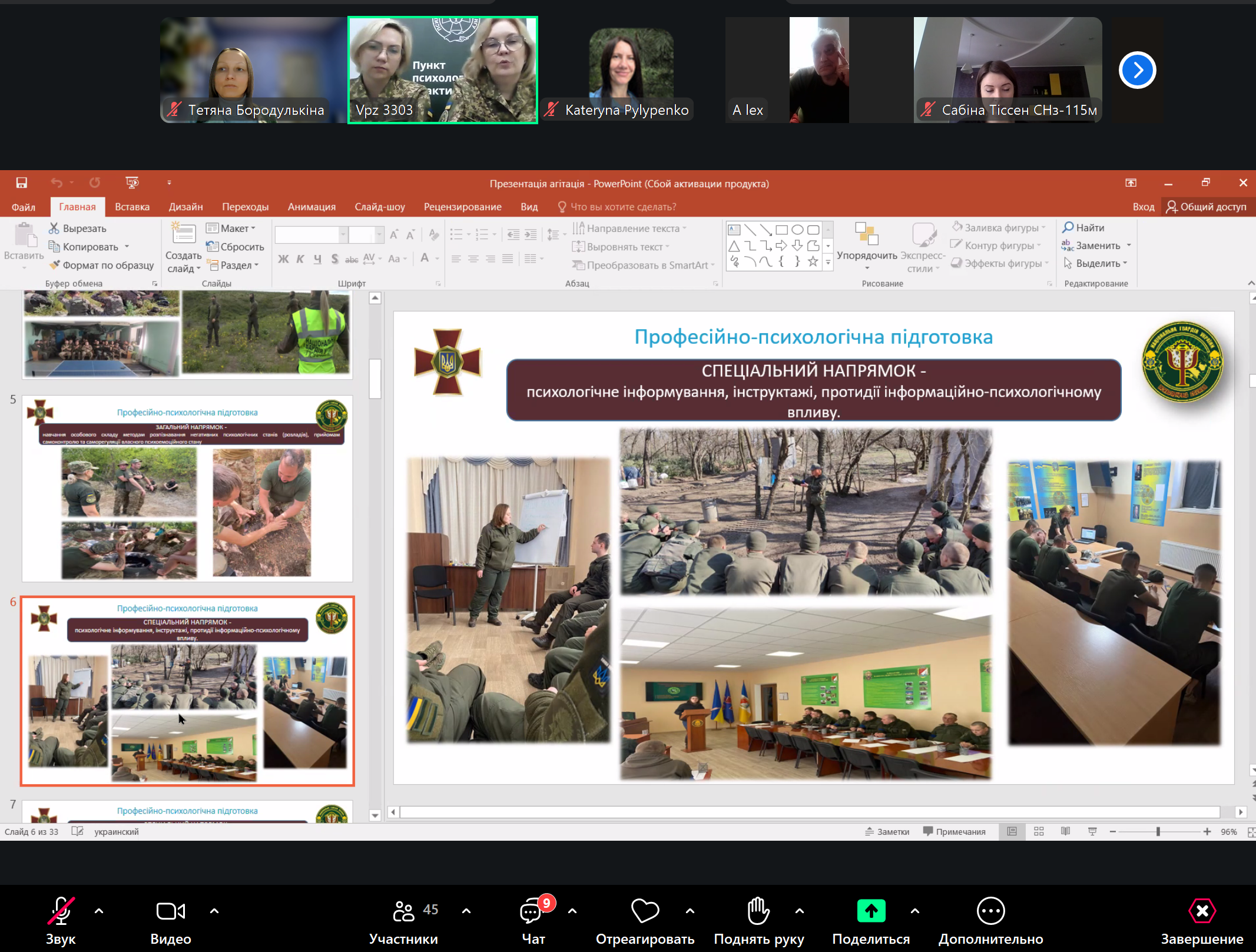Toggle the Zoom microphone mute
The image size is (1256, 952).
(61, 911)
